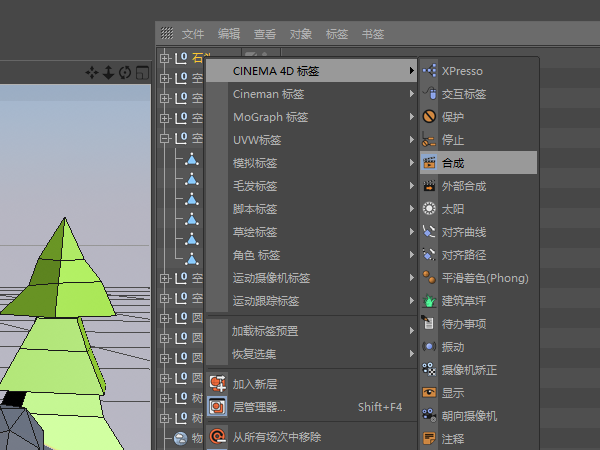Viewport: 600px width, 450px height.
Task: Click the 从所有场次中移除 icon
Action: 217,436
